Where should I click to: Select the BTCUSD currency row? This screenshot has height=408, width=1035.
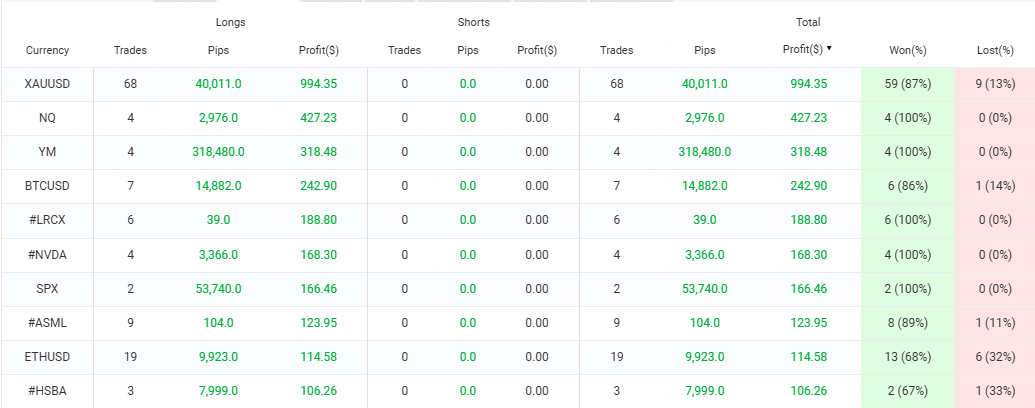(47, 186)
